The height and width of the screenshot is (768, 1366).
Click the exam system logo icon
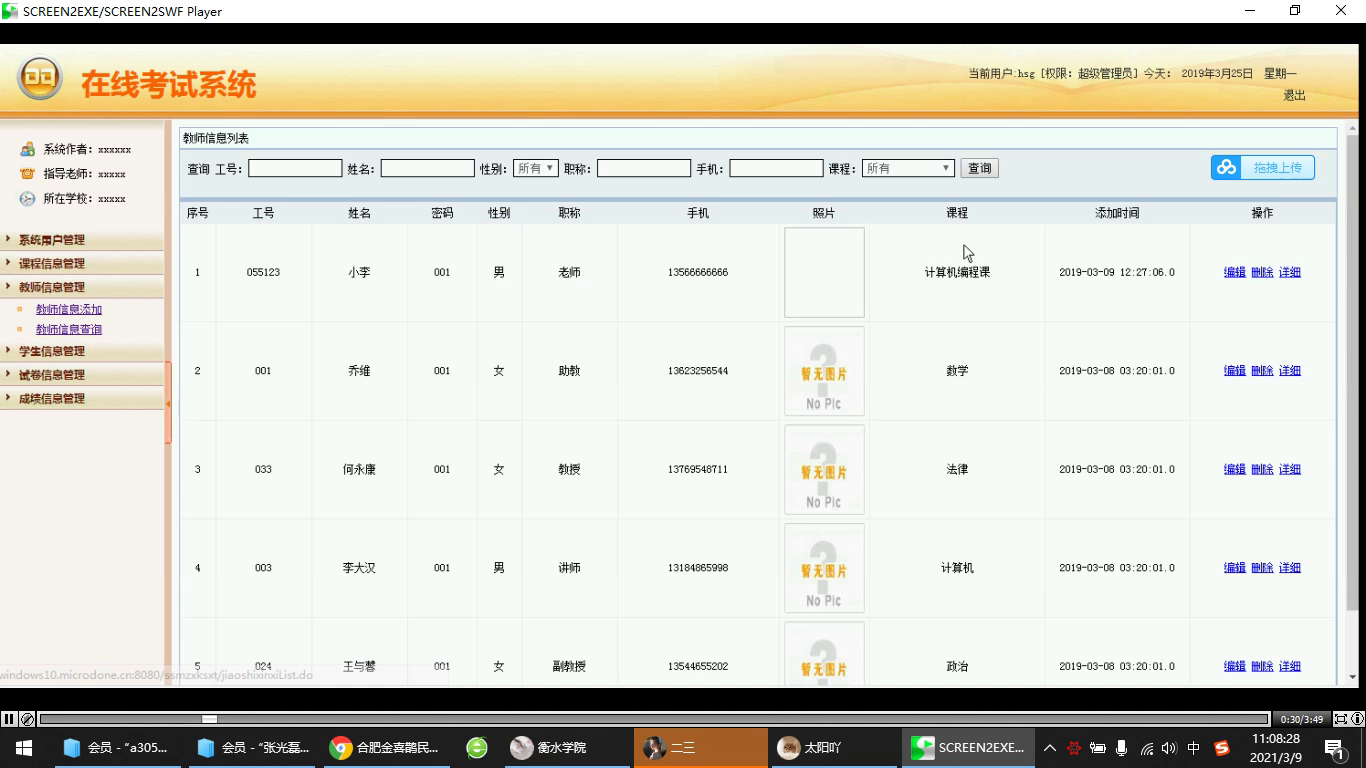pyautogui.click(x=41, y=78)
